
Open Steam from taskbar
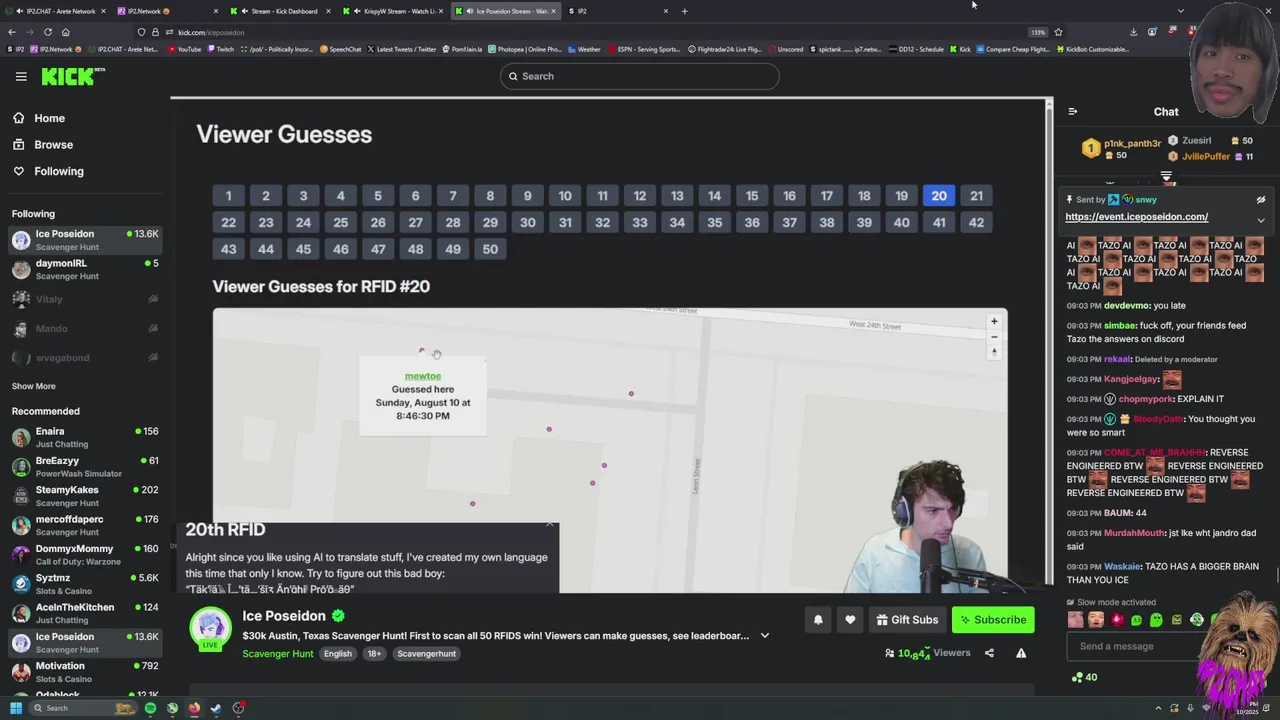coord(216,708)
